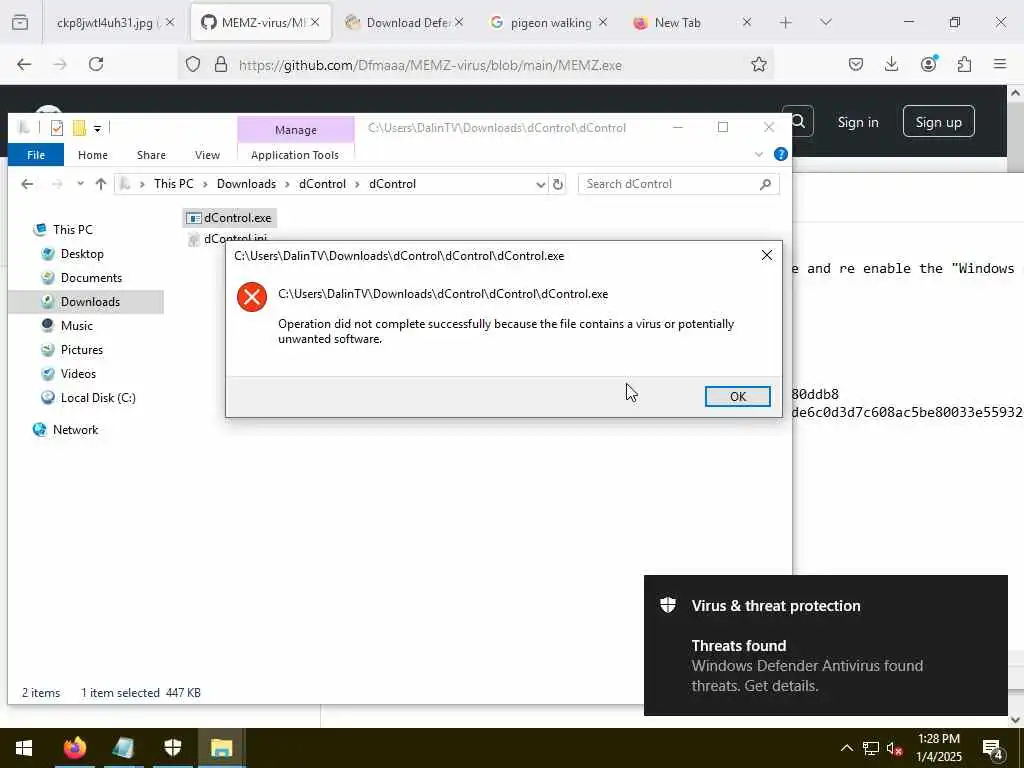This screenshot has height=768, width=1024.
Task: Open Share ribbon tab in Explorer
Action: (151, 155)
